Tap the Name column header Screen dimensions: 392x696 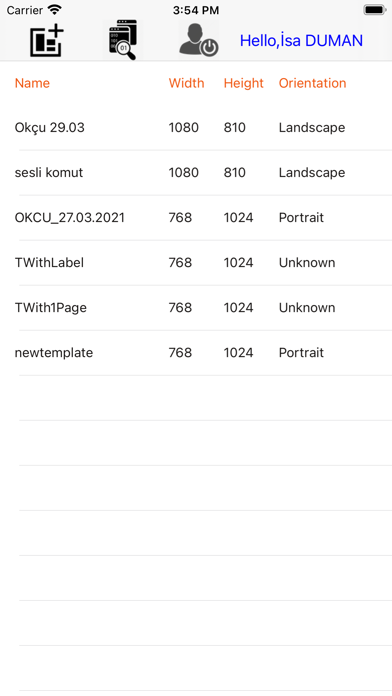coord(32,83)
